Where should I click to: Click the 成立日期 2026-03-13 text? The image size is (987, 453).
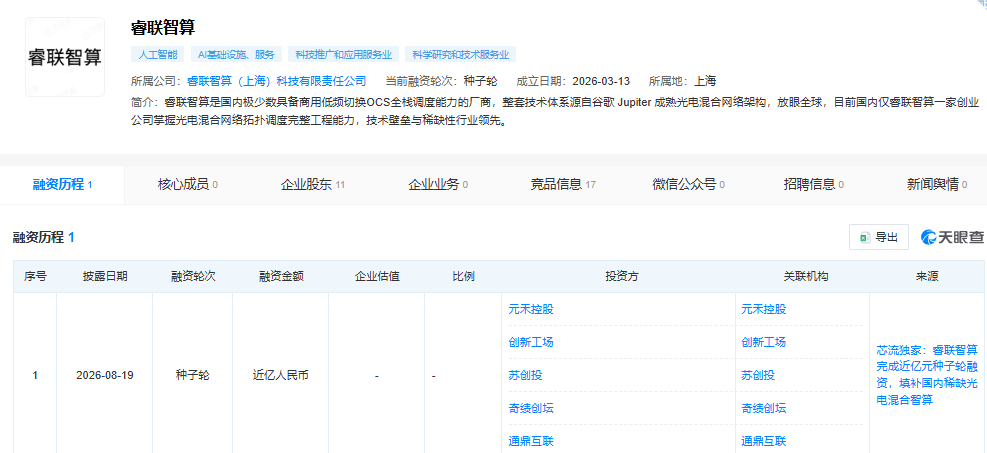(573, 81)
